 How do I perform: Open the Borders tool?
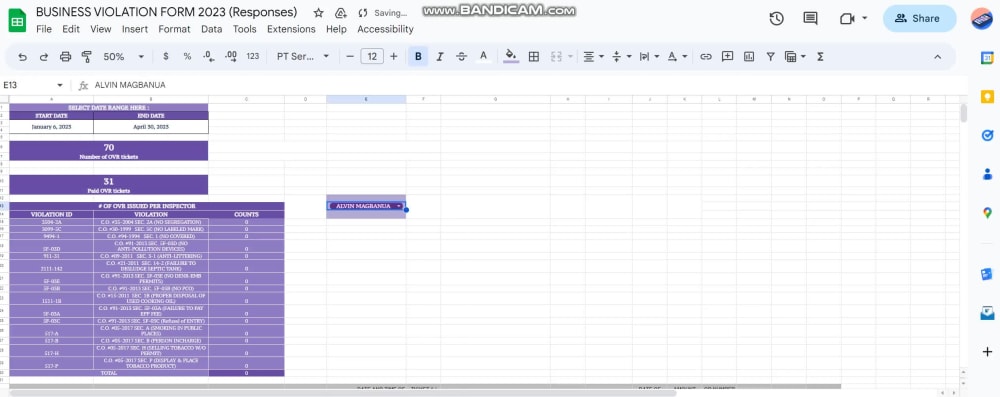(534, 56)
